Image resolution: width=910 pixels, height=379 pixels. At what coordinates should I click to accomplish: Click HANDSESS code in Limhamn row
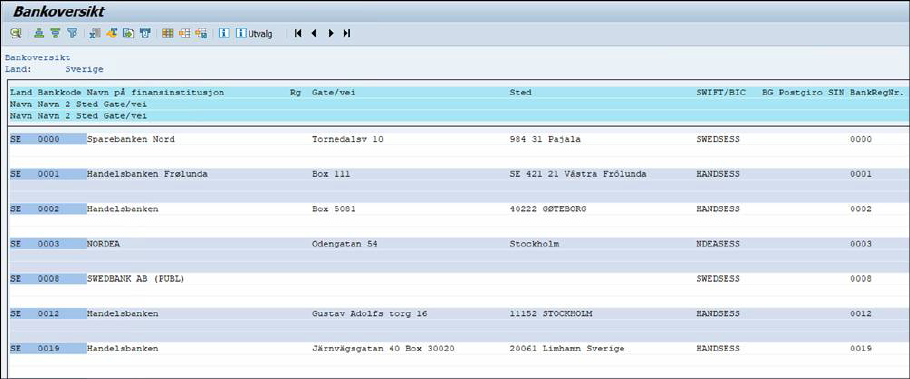[x=718, y=348]
